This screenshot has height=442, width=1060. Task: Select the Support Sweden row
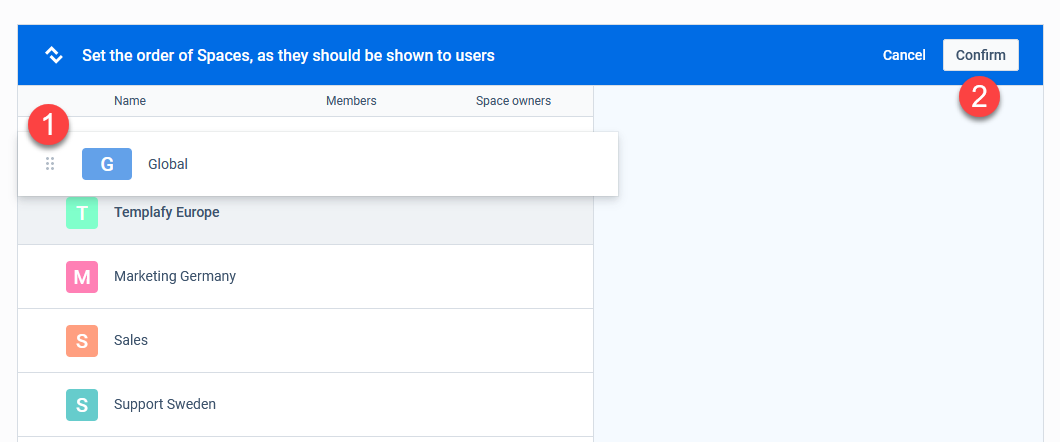click(x=306, y=405)
